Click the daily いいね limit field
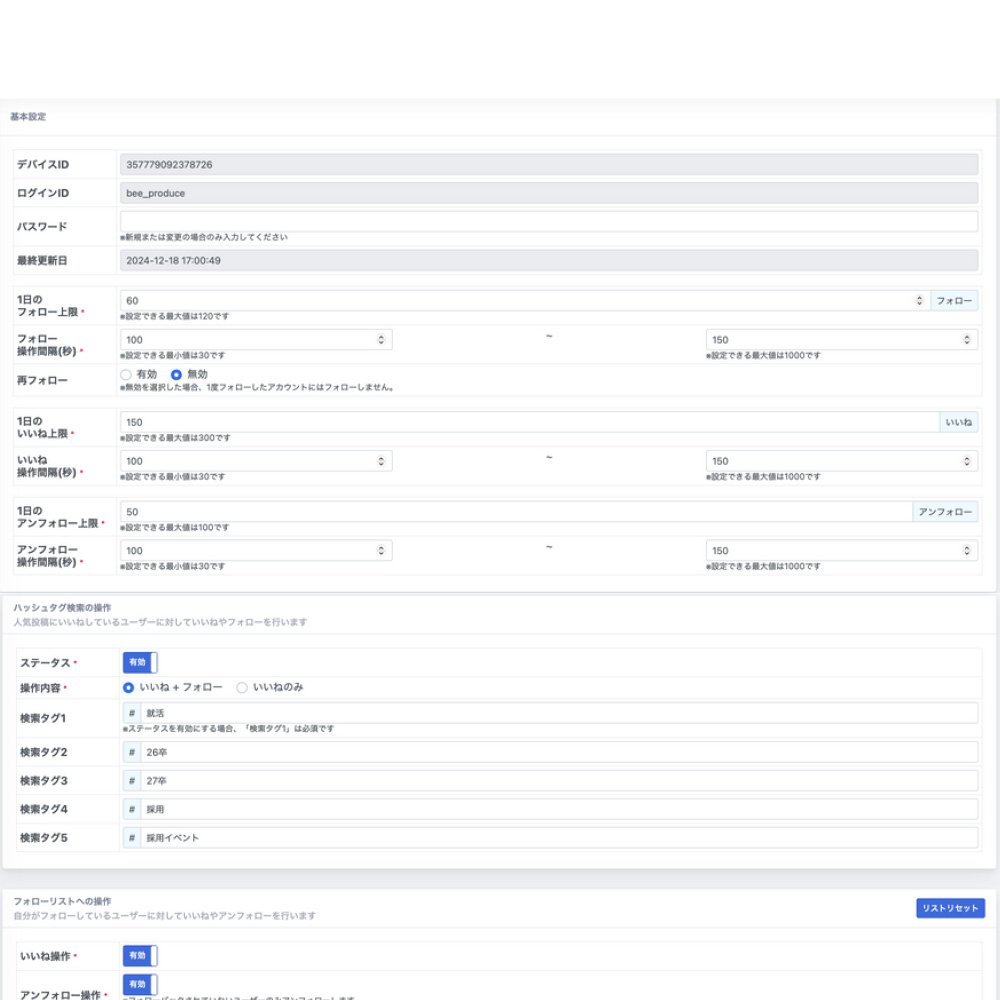The image size is (1000, 1000). point(528,422)
